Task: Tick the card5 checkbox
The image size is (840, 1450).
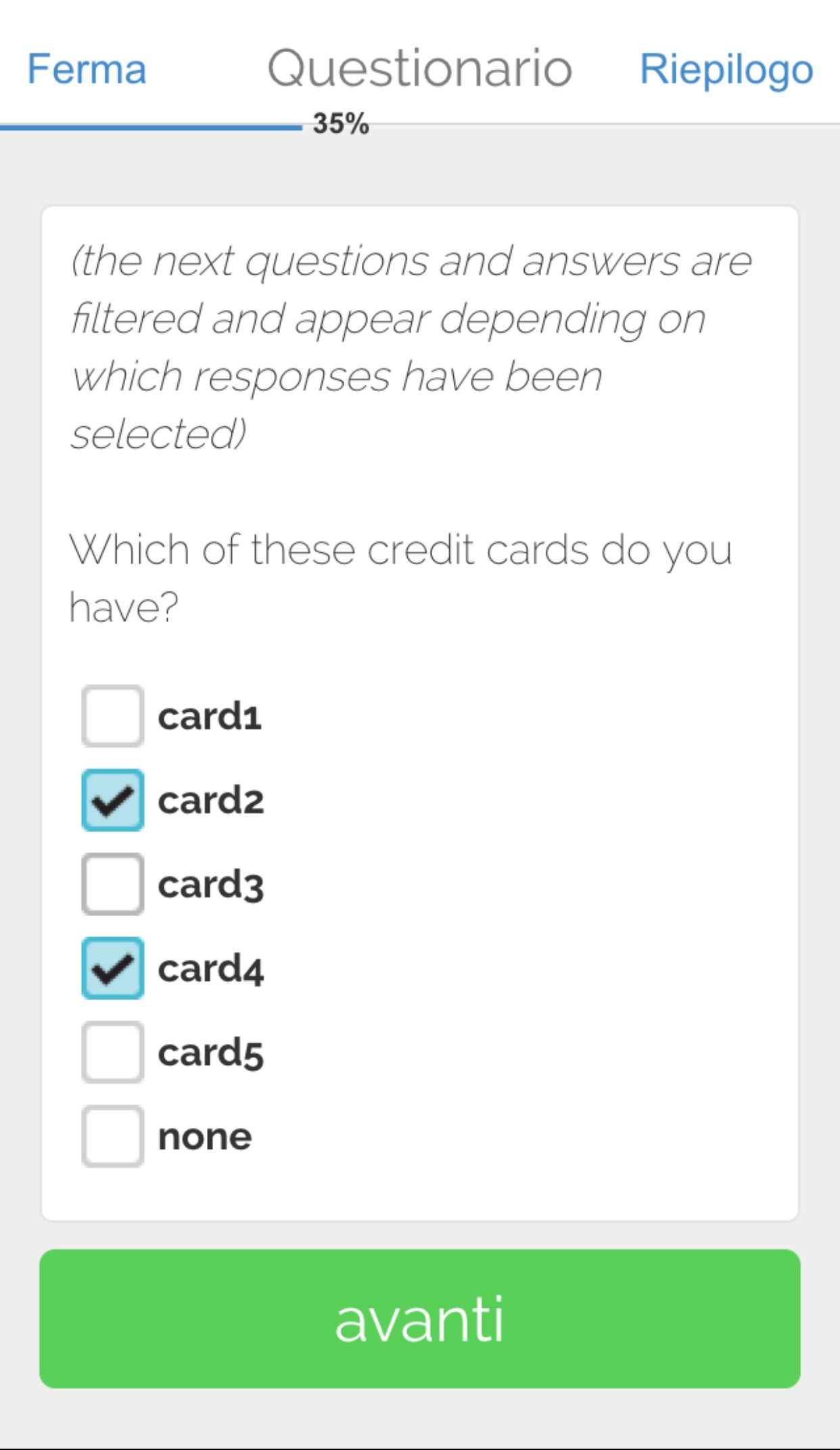Action: click(x=112, y=1052)
